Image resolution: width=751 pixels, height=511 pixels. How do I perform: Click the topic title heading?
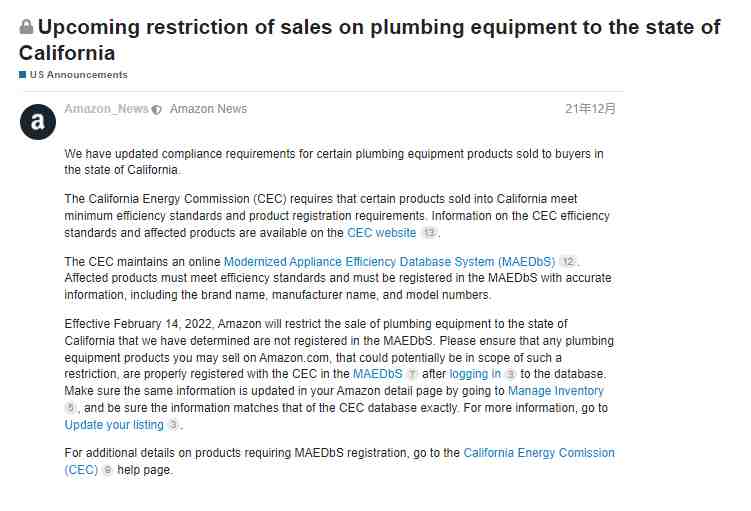click(370, 40)
